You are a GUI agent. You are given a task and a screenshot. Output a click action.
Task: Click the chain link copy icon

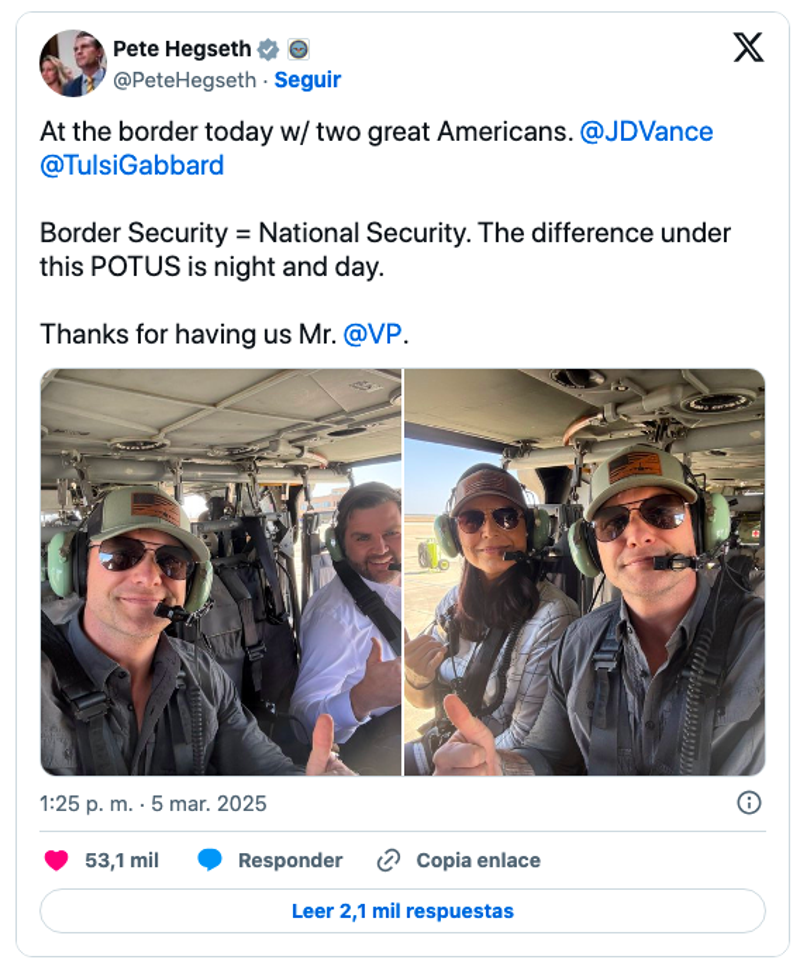388,860
